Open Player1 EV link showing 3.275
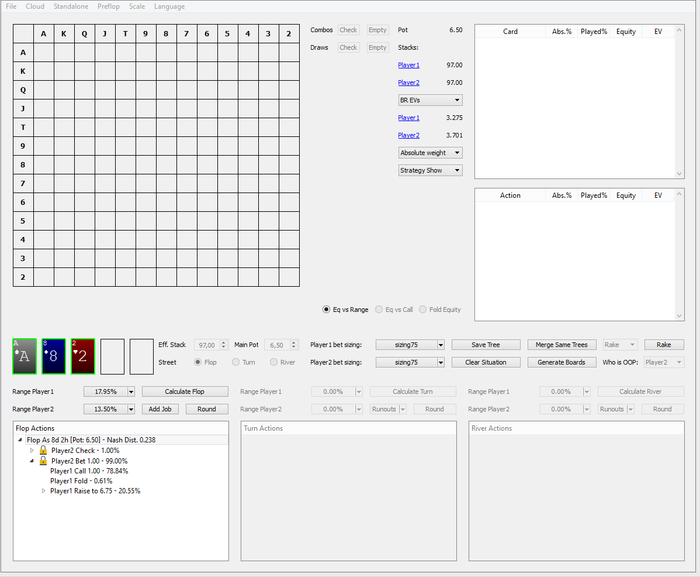 [x=408, y=118]
